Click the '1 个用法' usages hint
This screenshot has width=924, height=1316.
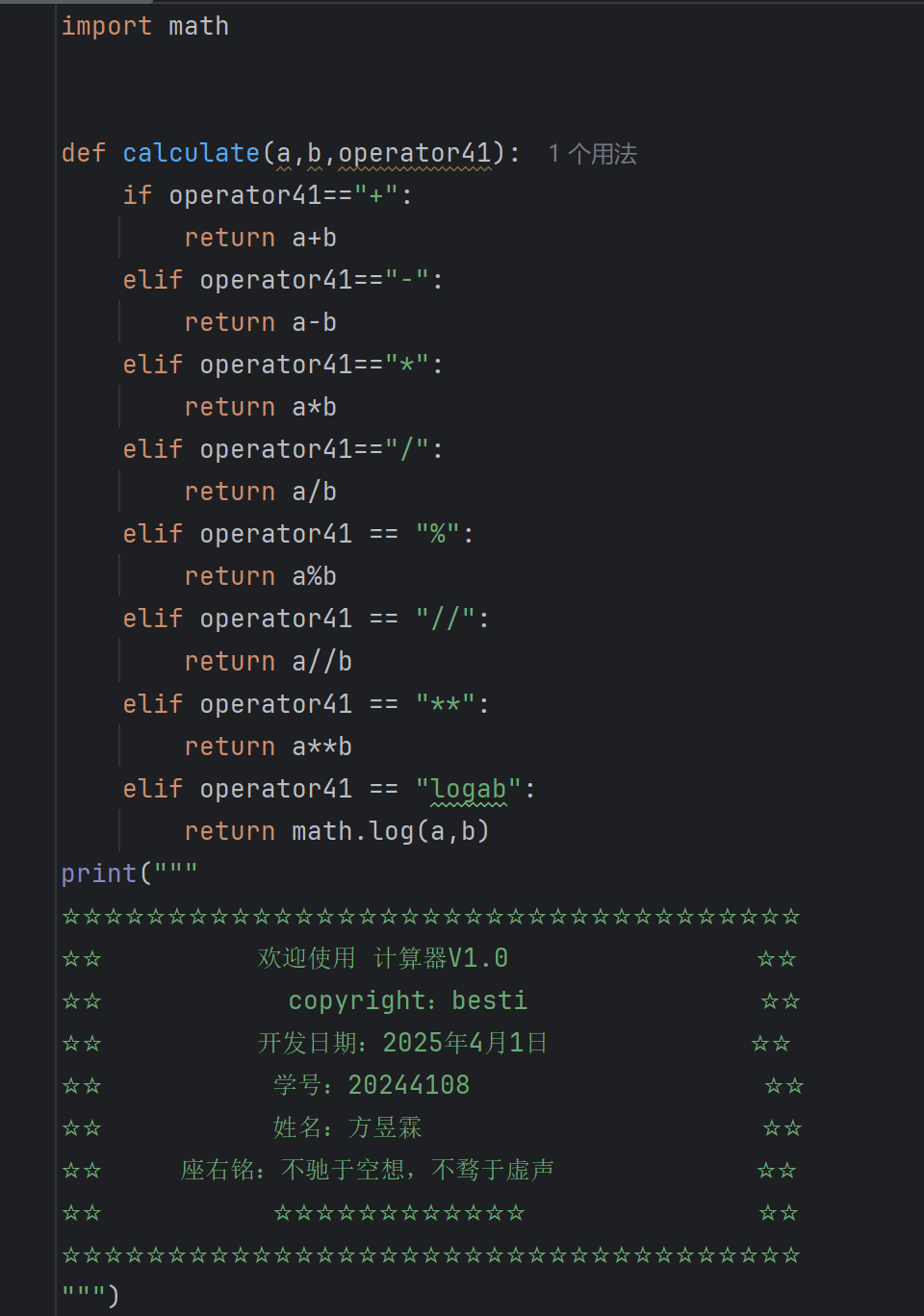tap(592, 154)
